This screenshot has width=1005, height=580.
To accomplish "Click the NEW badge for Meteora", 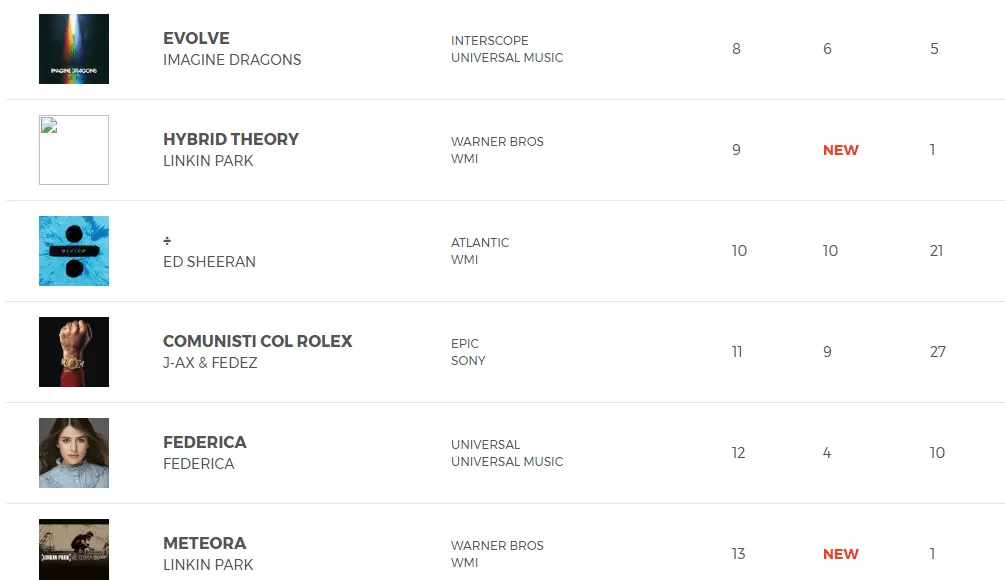I will (840, 554).
